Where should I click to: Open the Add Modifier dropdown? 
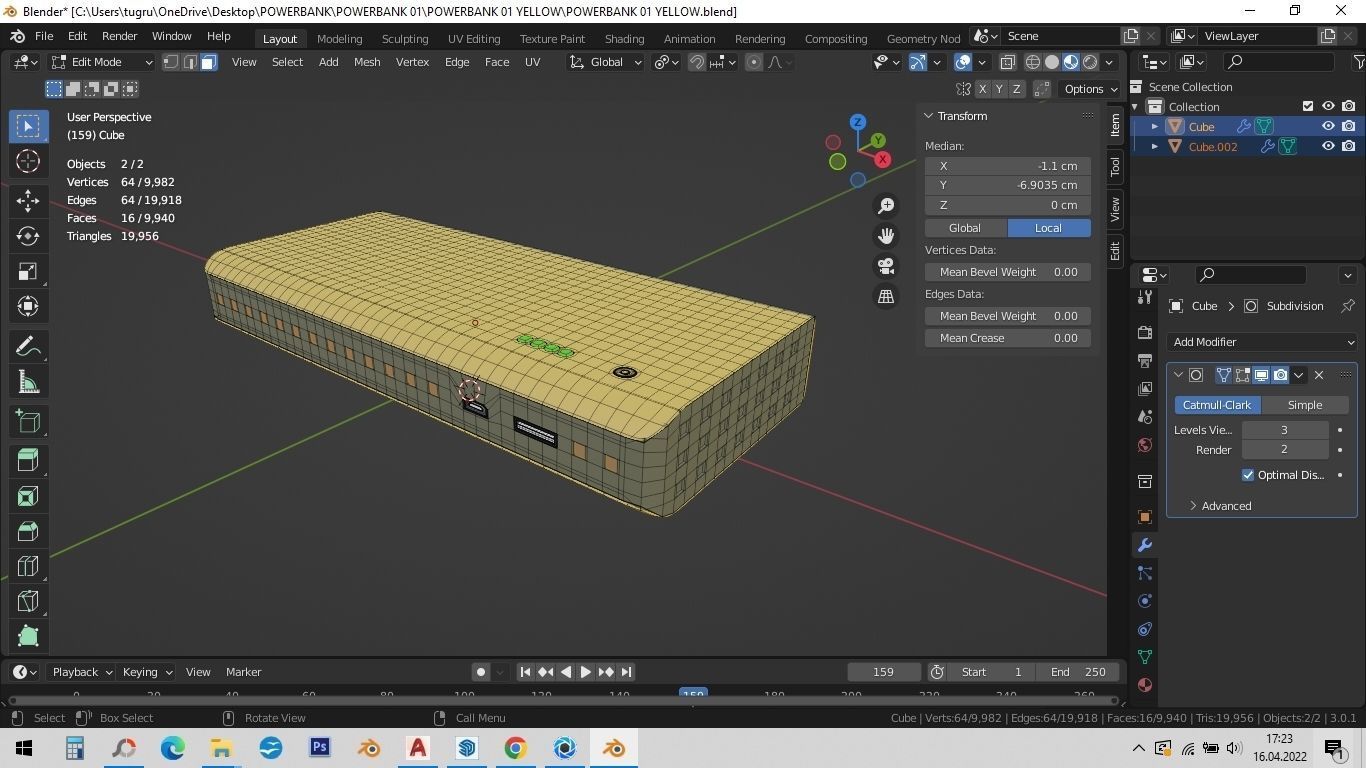pyautogui.click(x=1262, y=342)
